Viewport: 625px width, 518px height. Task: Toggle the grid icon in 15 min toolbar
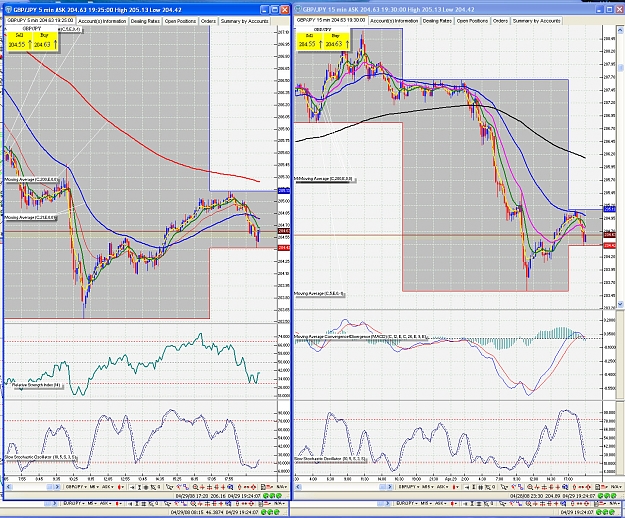pyautogui.click(x=480, y=487)
